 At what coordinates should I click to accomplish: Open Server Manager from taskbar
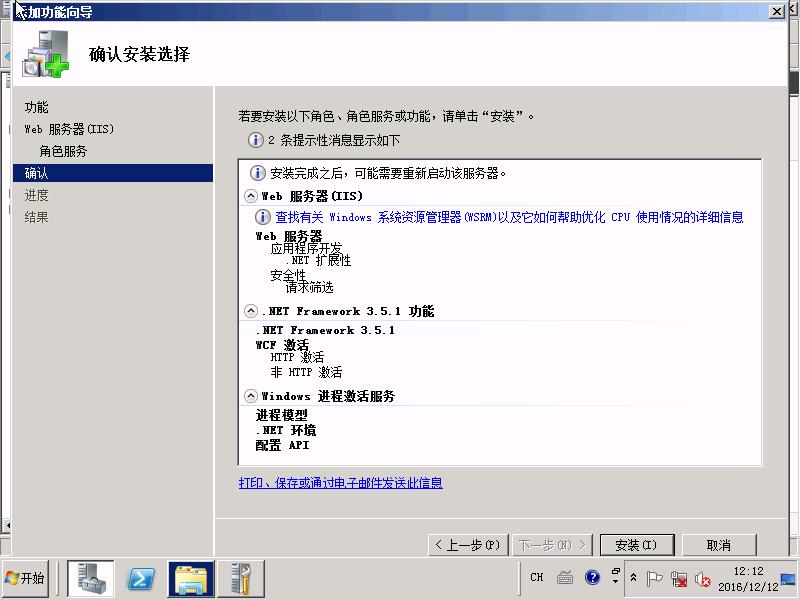pyautogui.click(x=90, y=578)
